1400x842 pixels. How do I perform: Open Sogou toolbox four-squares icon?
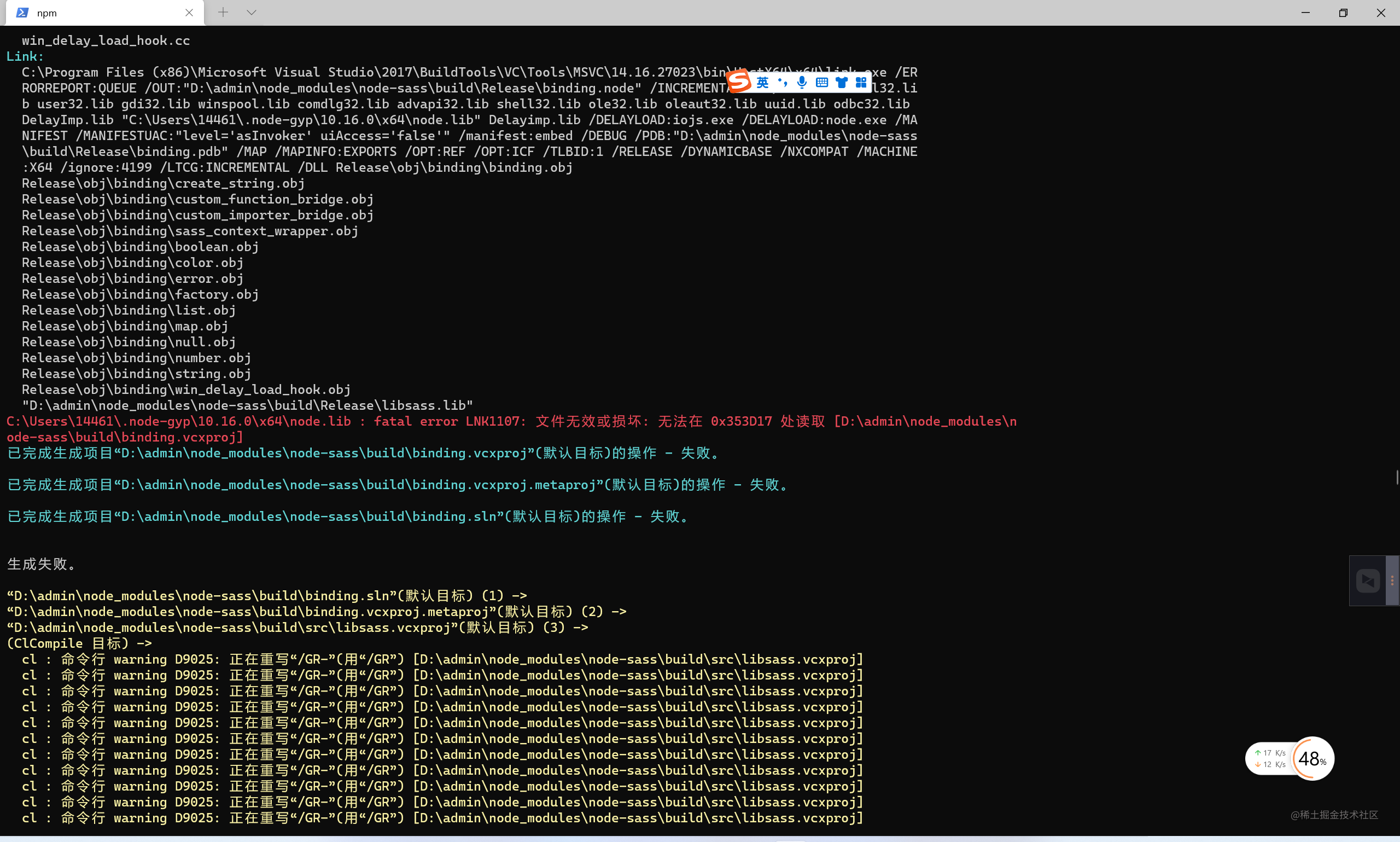tap(861, 83)
